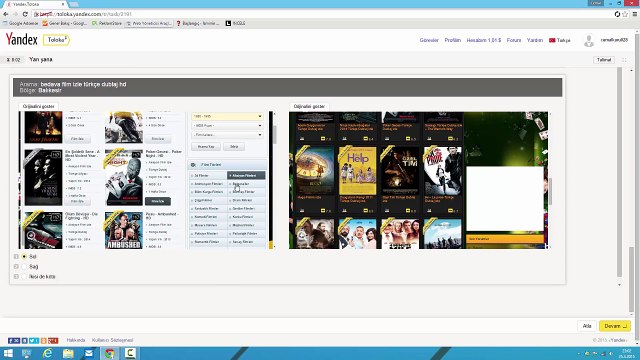Click the Devam continue button
The image size is (640, 360).
pos(615,326)
